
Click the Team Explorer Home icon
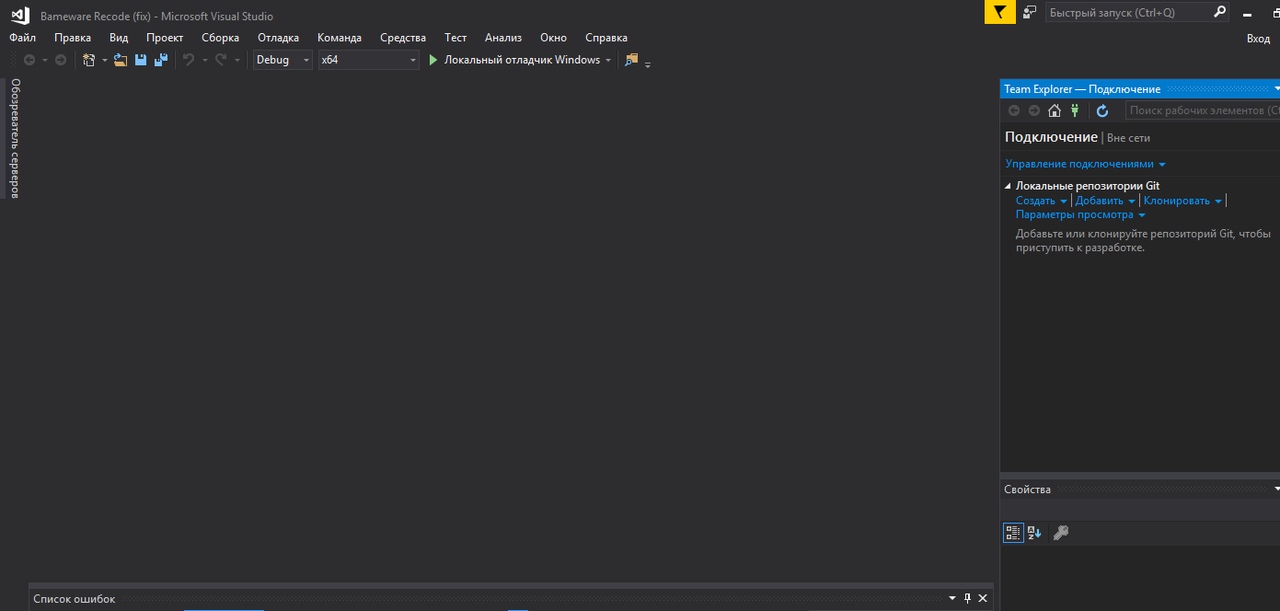[x=1054, y=111]
